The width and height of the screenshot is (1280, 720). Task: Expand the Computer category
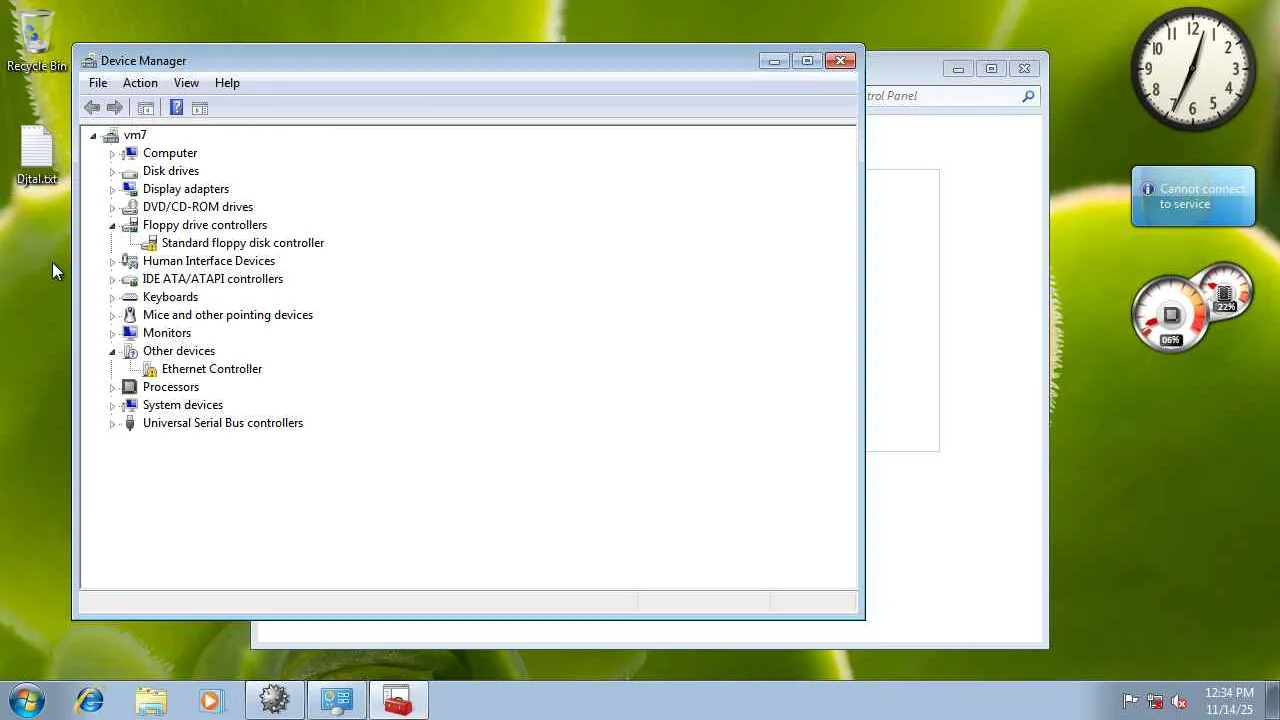[x=112, y=154]
